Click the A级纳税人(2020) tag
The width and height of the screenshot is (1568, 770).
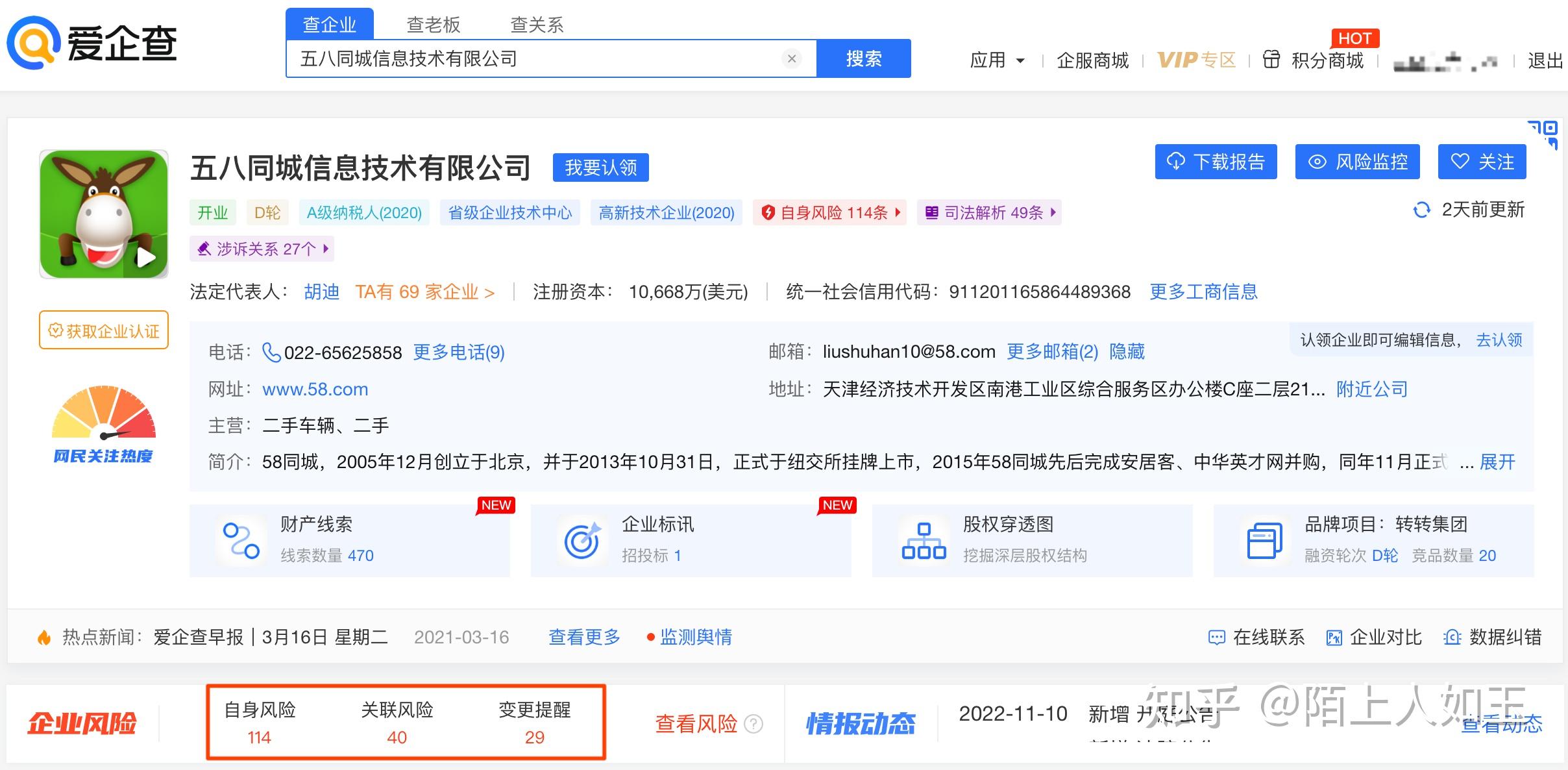364,212
